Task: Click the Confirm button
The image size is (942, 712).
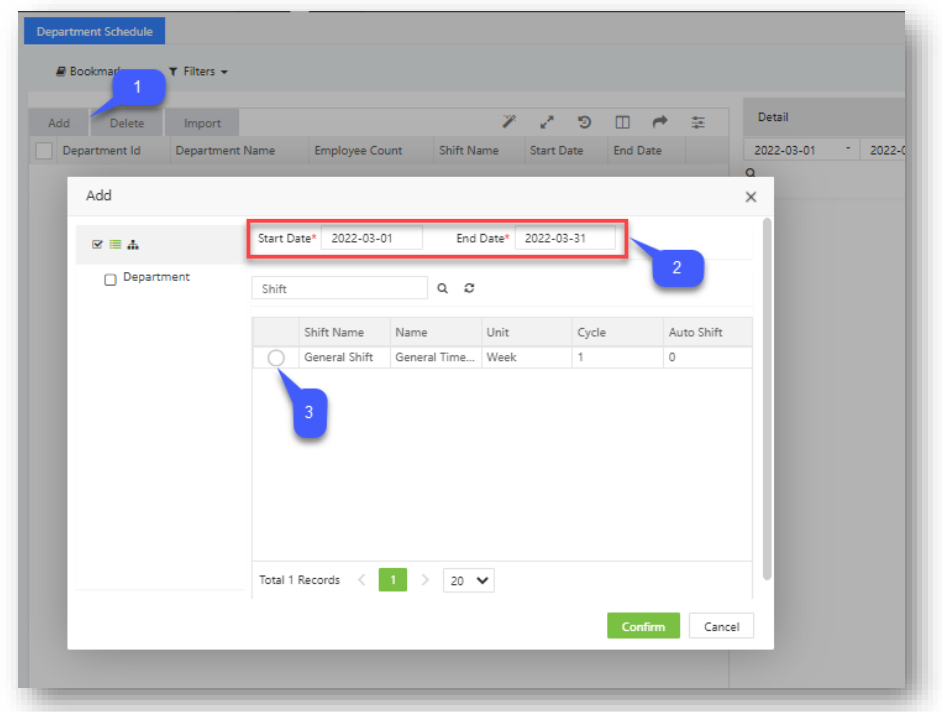Action: click(643, 626)
